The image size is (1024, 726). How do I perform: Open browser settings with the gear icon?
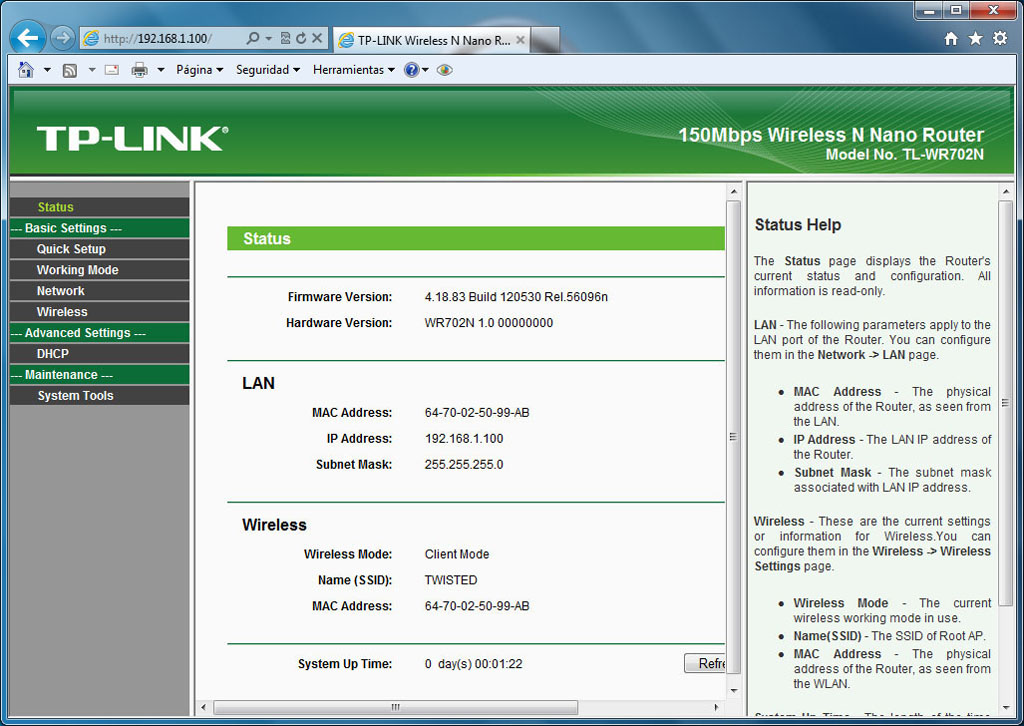click(x=1000, y=39)
